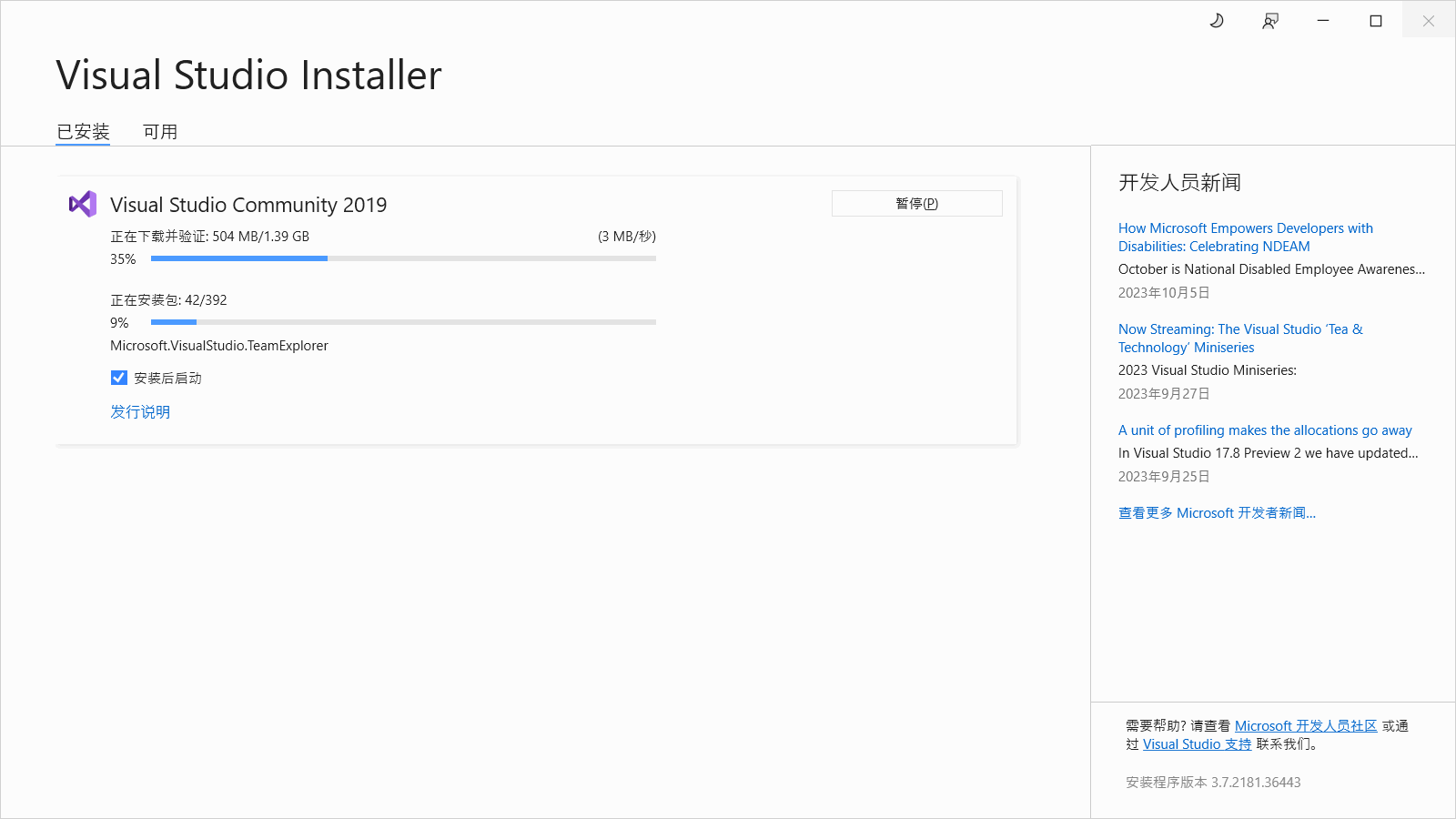Click the (3 MB/秒) download speed text
Viewport: 1456px width, 819px height.
coord(627,237)
